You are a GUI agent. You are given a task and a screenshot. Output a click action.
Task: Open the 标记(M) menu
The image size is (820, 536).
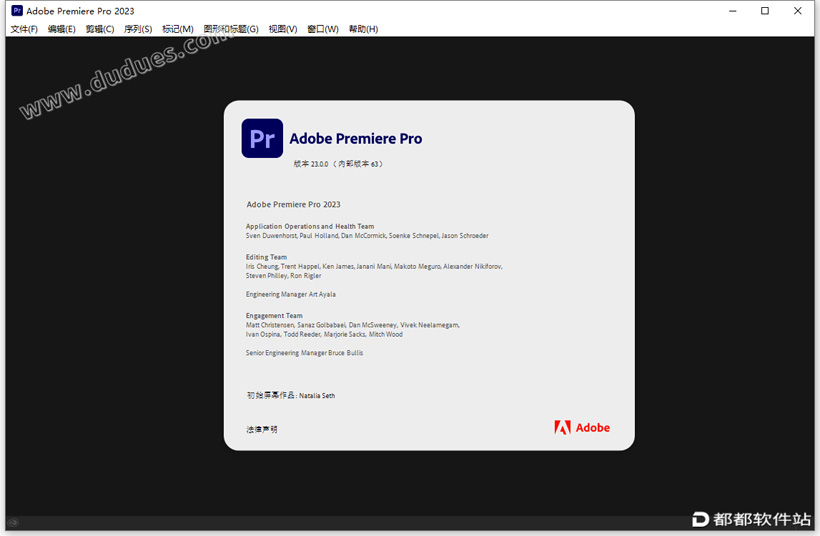tap(178, 29)
